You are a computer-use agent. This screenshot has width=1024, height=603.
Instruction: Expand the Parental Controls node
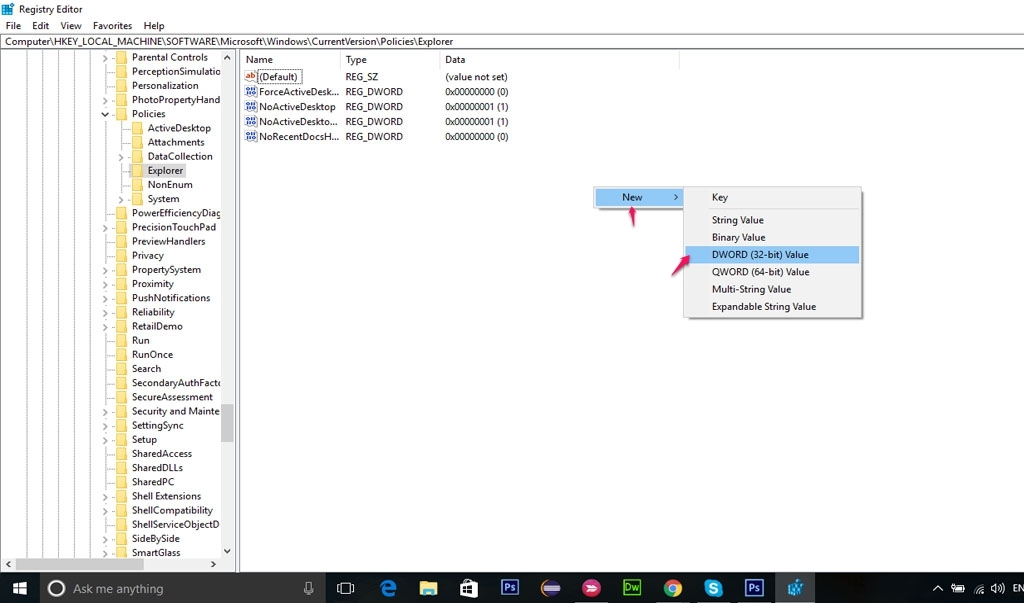coord(106,58)
